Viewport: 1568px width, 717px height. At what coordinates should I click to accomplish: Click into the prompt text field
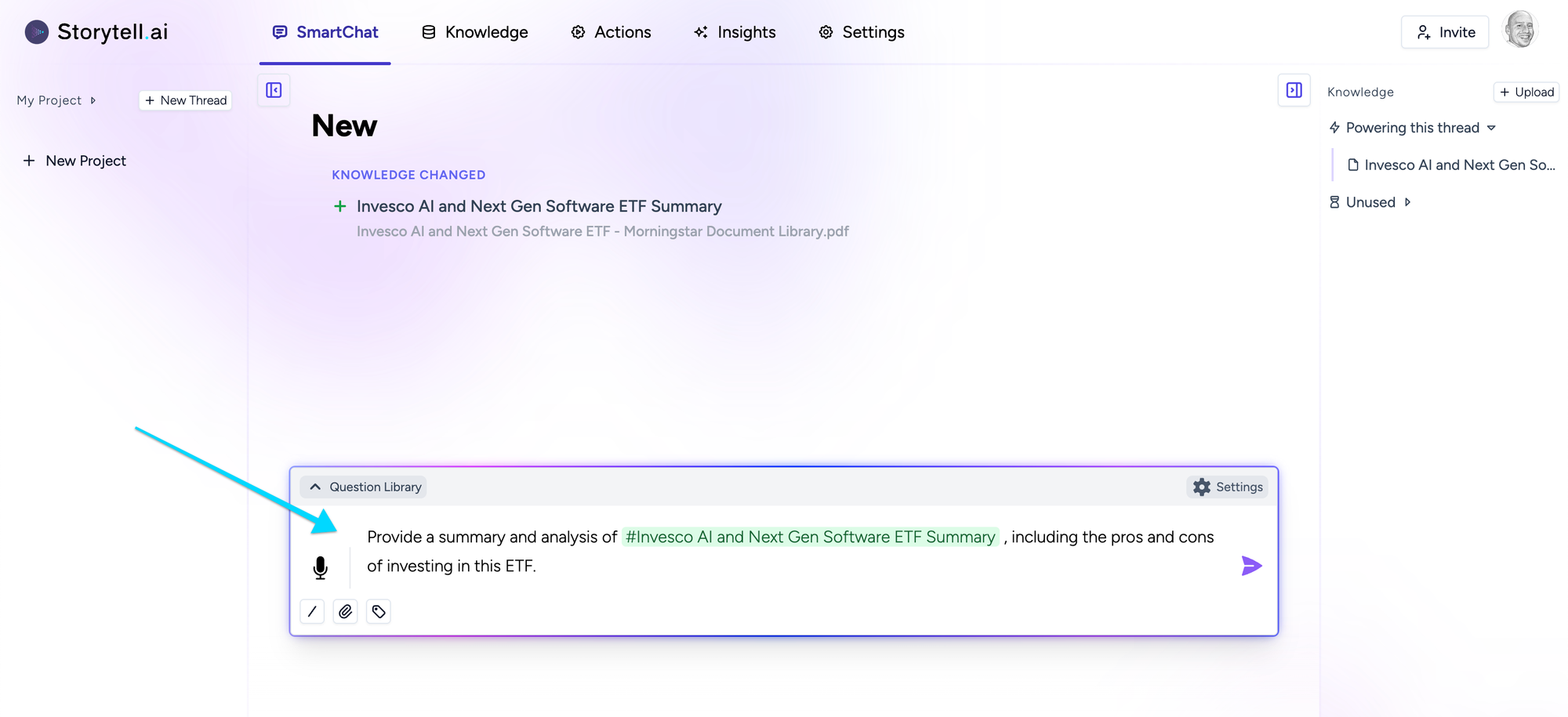tap(792, 551)
